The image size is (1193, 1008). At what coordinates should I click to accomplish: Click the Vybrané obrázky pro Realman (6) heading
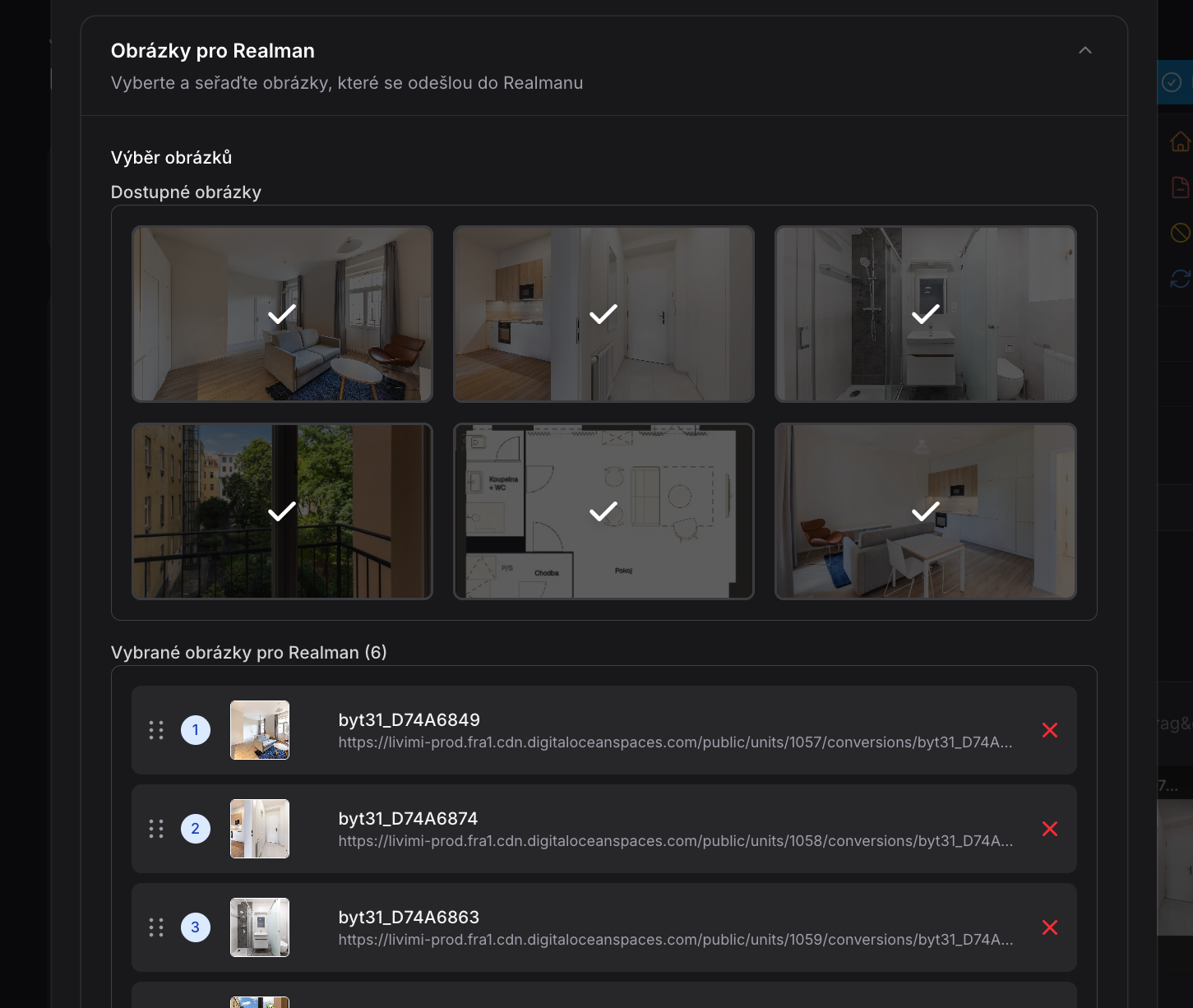click(x=249, y=652)
